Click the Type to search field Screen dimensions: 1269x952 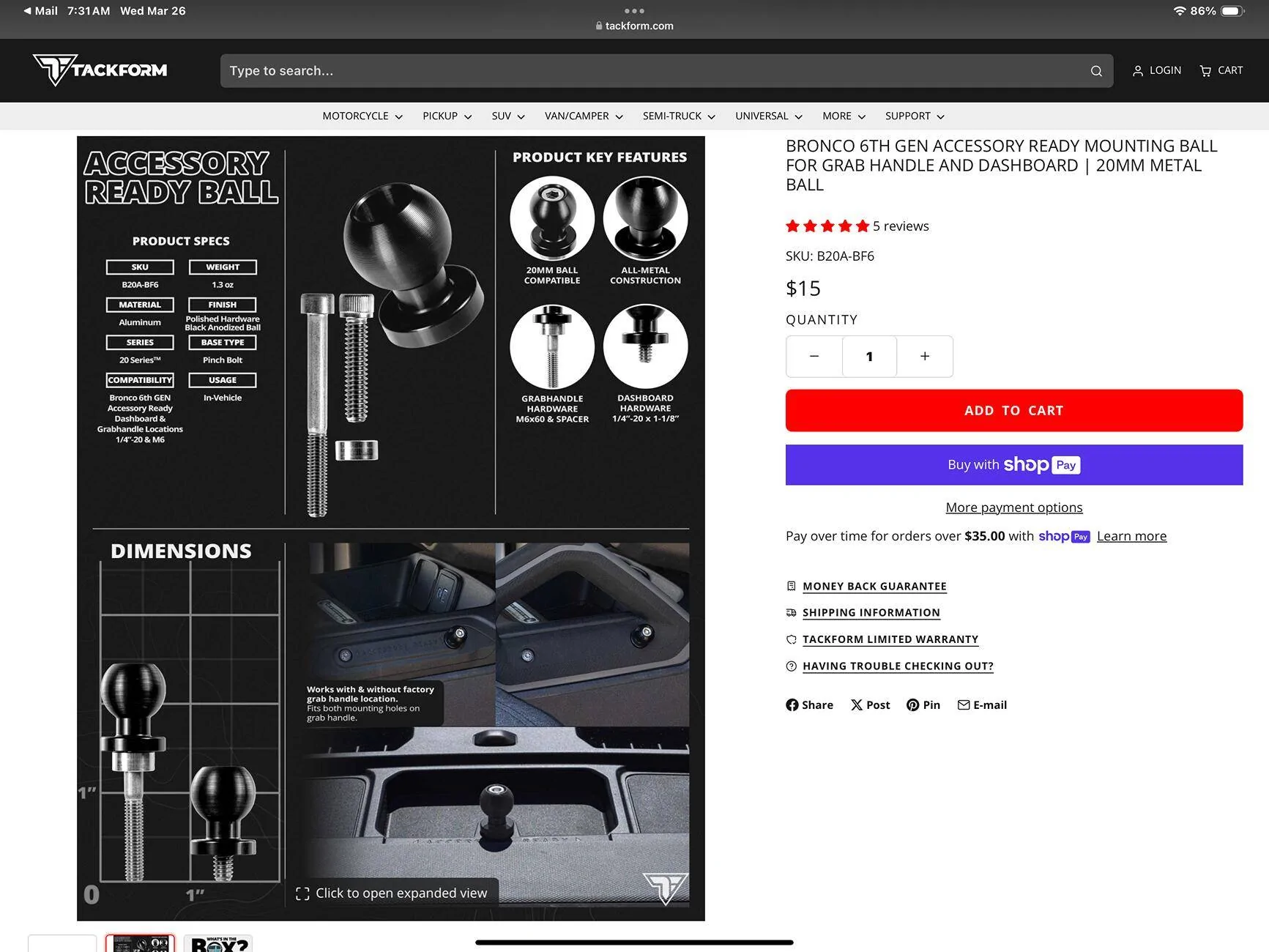666,71
